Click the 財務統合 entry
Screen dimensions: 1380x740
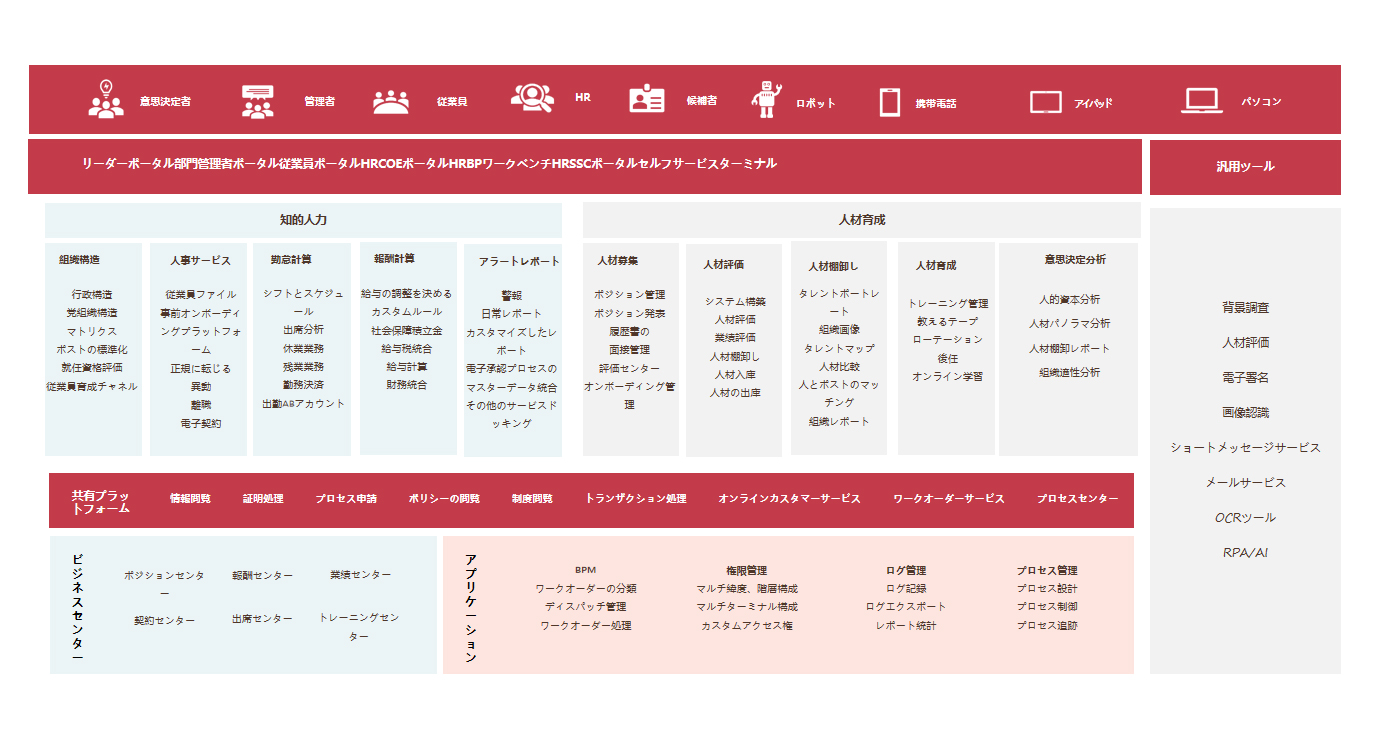(x=406, y=385)
